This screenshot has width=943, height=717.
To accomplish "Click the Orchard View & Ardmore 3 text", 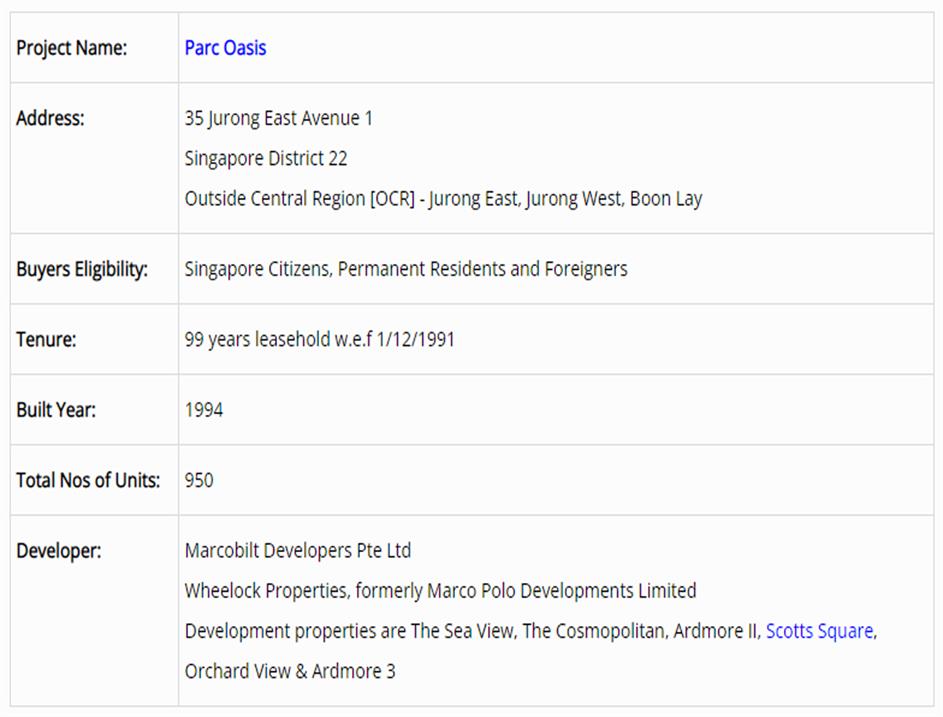I will coord(290,671).
